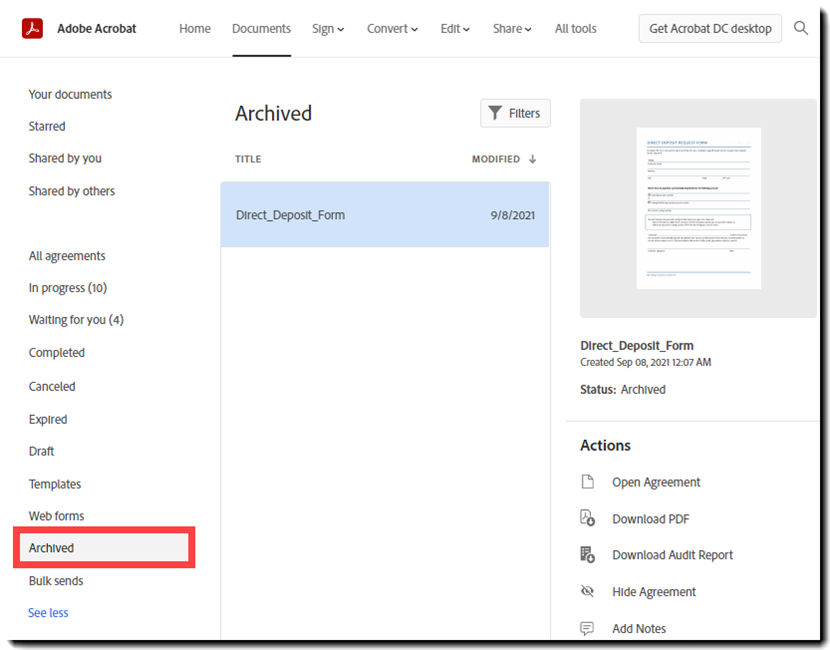This screenshot has height=650, width=830.
Task: Open Starred documents in the sidebar
Action: [x=47, y=126]
